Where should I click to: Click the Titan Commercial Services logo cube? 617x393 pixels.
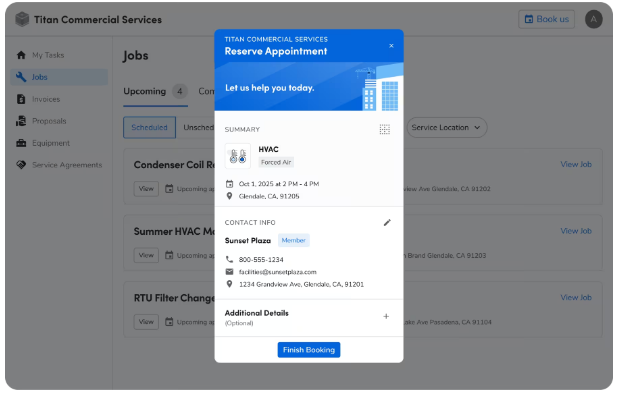pyautogui.click(x=22, y=19)
